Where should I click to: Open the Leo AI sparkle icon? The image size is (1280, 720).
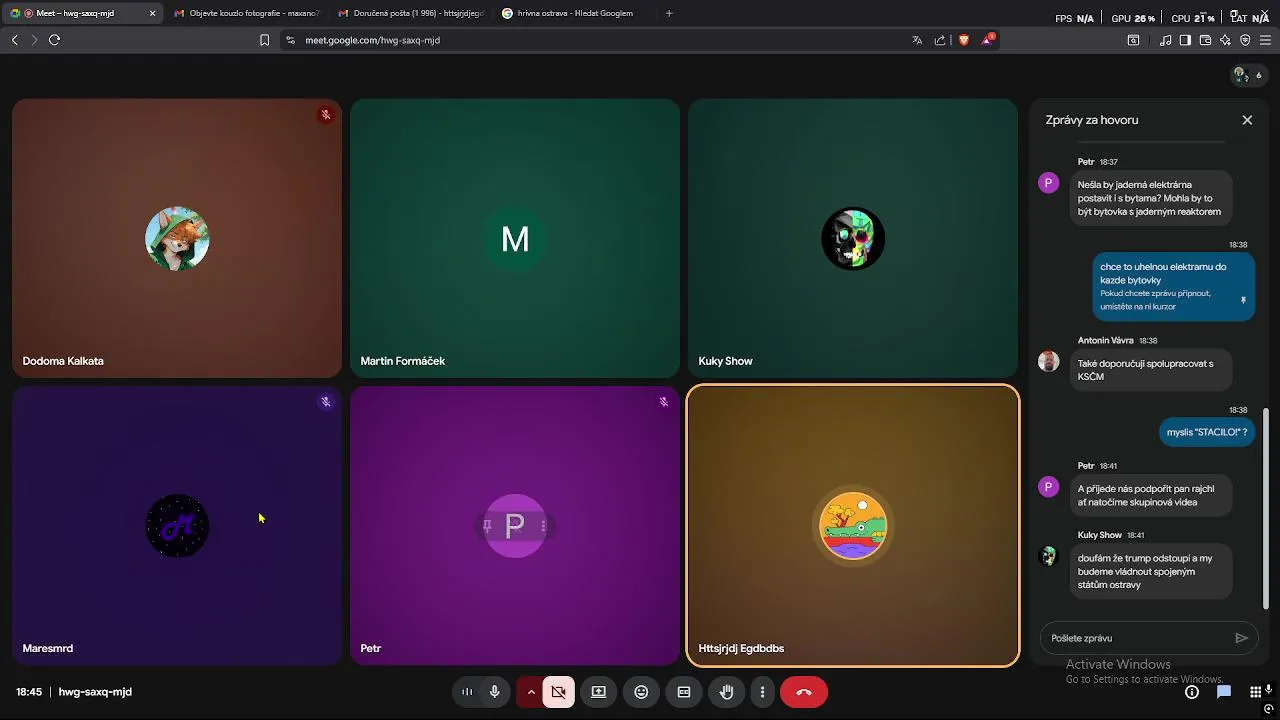[x=1225, y=40]
